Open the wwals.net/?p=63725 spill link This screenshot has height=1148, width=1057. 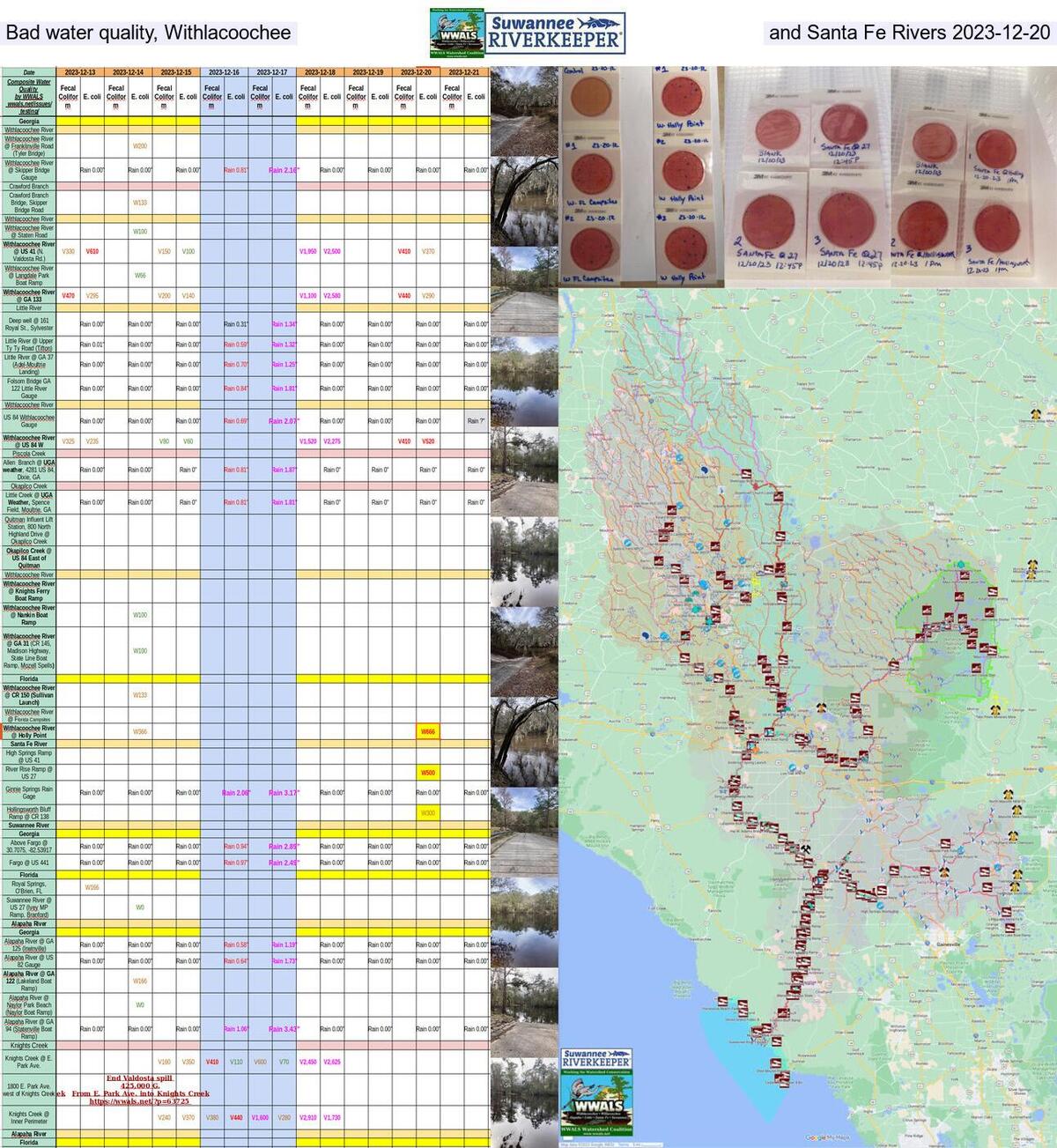139,1101
